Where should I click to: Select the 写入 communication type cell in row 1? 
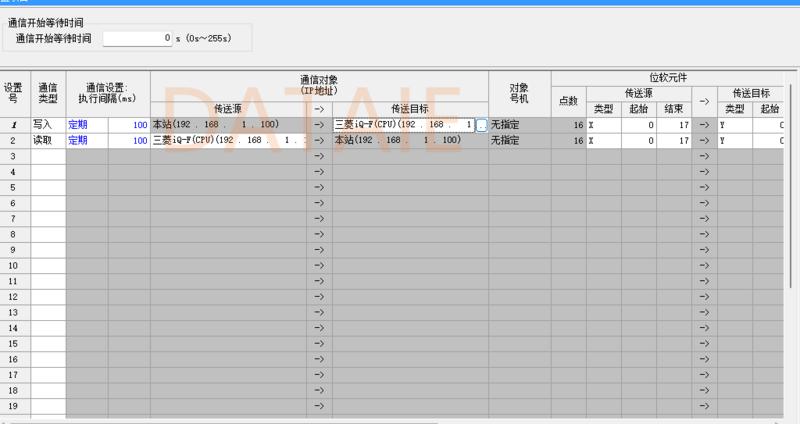[48, 125]
